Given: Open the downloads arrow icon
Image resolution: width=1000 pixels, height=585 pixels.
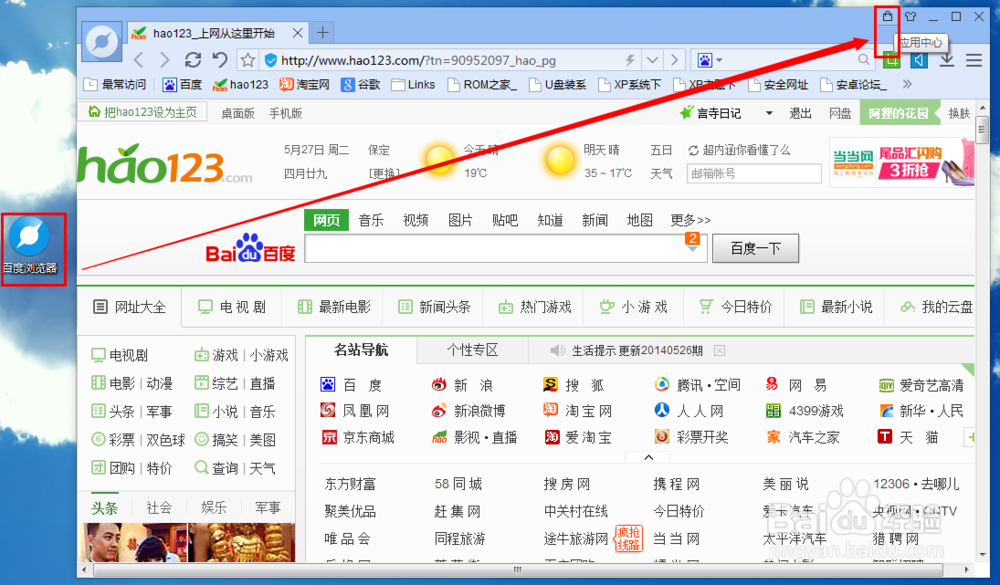Looking at the screenshot, I should [946, 60].
